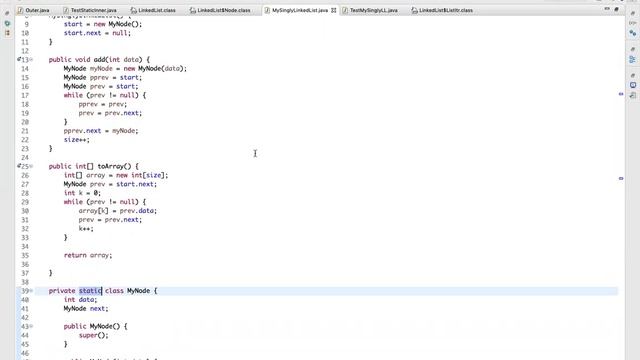Place cursor on 'size++;' line
The height and width of the screenshot is (360, 640).
click(76, 140)
